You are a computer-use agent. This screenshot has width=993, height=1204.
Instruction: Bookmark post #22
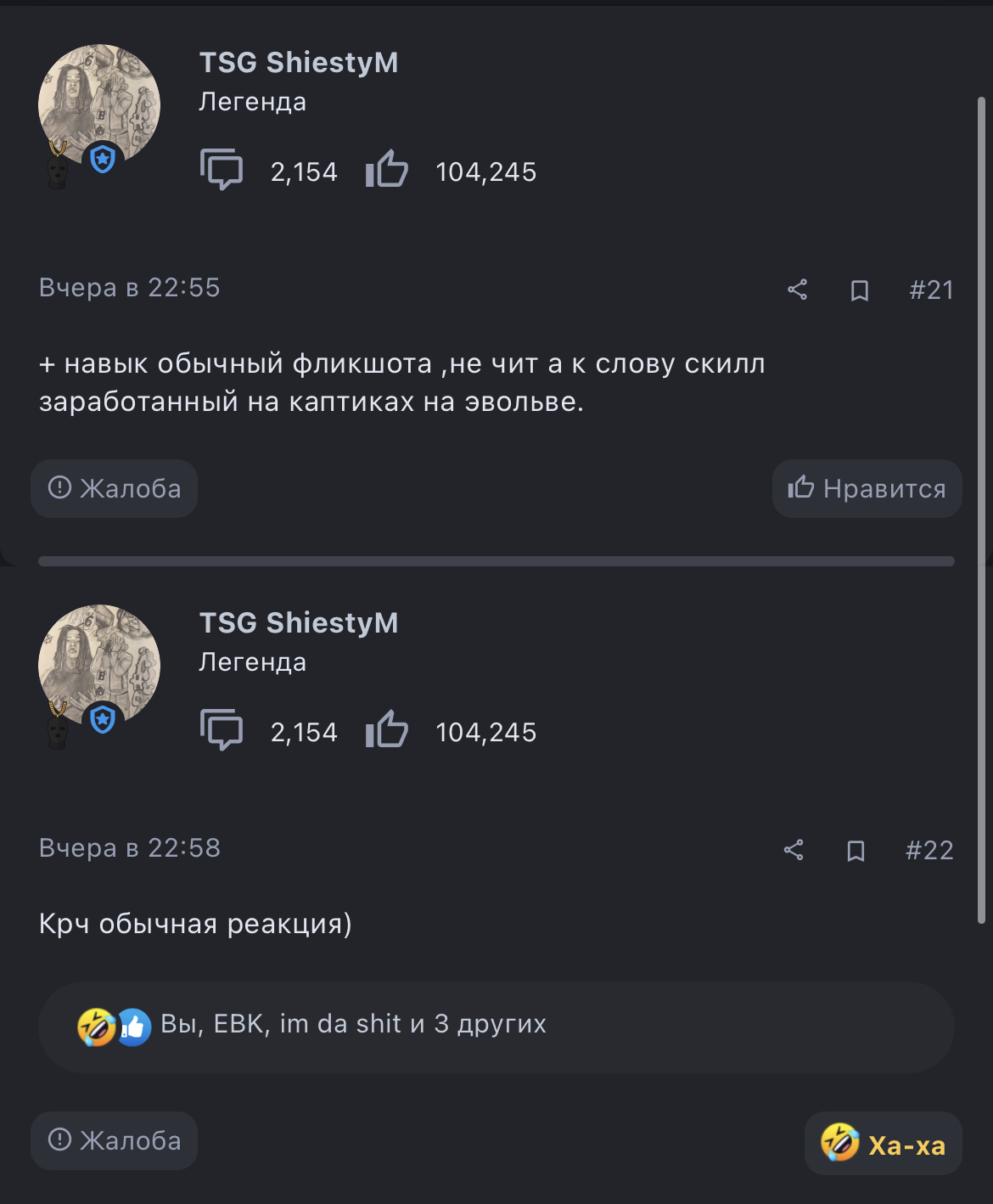point(856,851)
